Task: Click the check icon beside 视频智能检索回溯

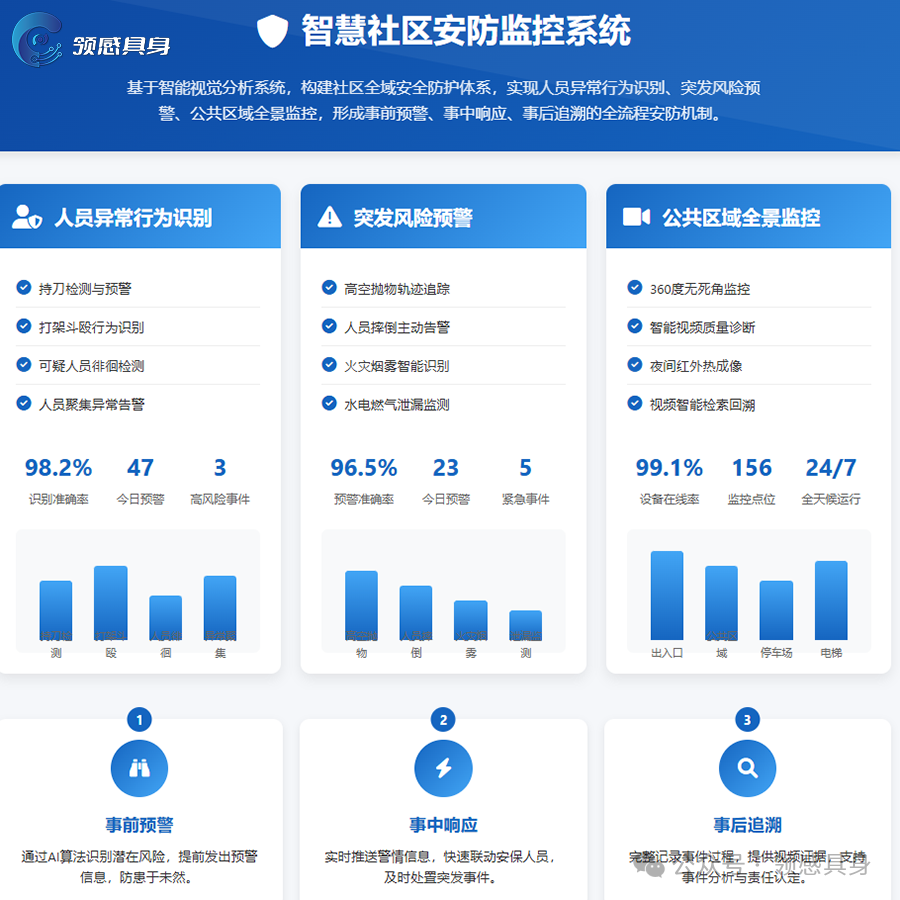Action: (x=634, y=403)
